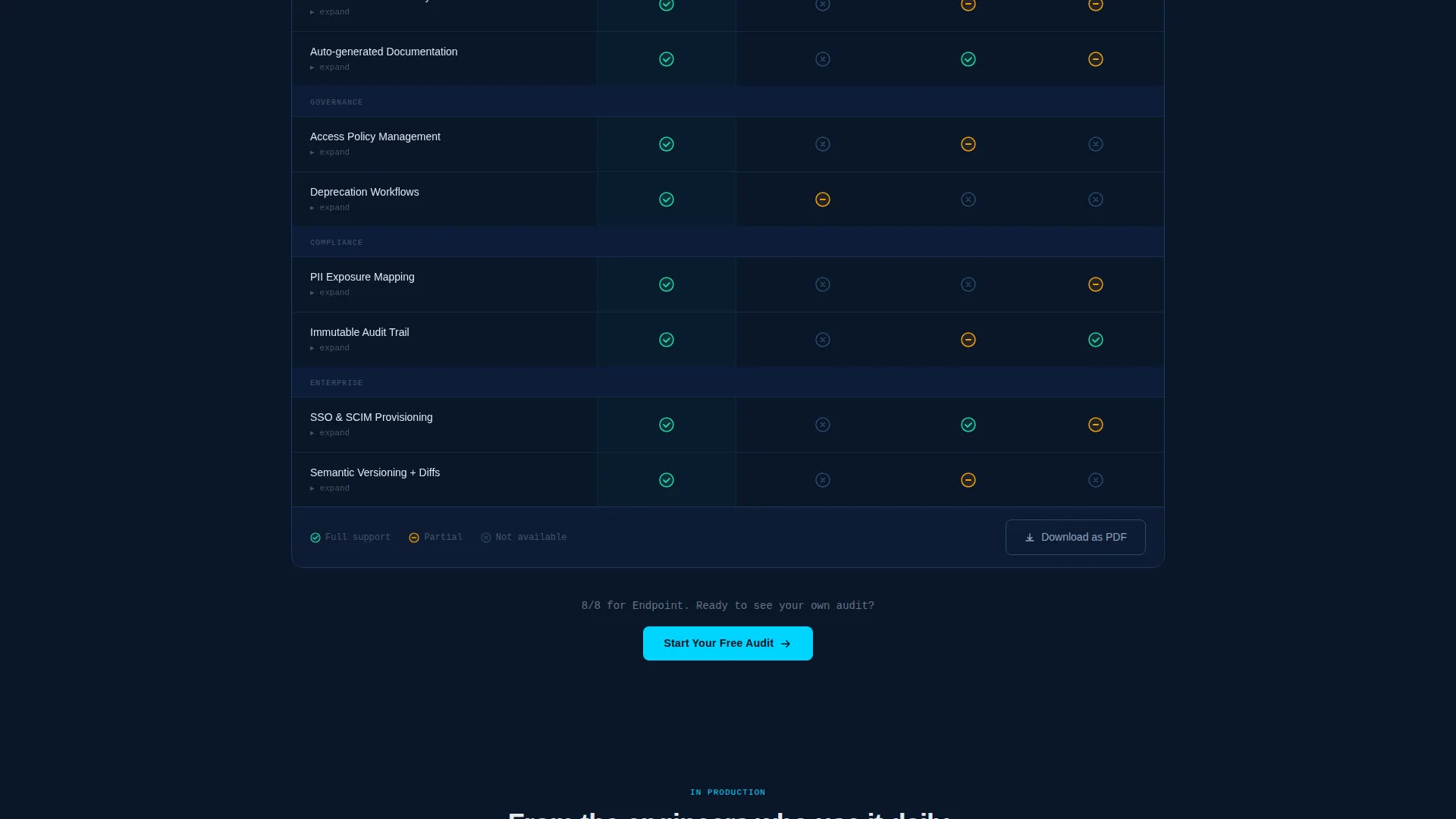Click SSO & SCIM check in highlighted Endpoint column
The image size is (1456, 819).
(x=667, y=425)
